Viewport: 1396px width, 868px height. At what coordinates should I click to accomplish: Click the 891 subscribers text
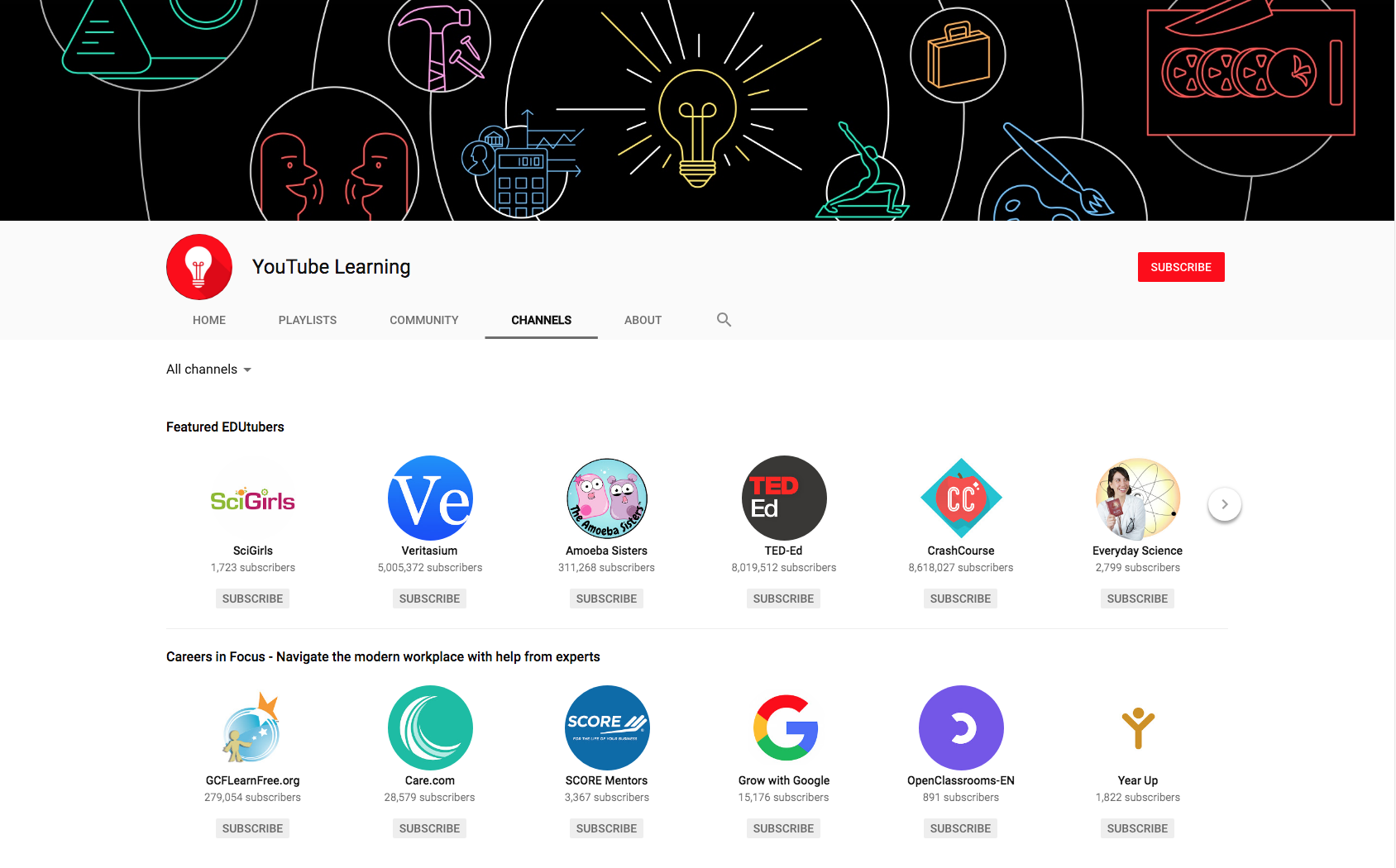click(x=961, y=798)
